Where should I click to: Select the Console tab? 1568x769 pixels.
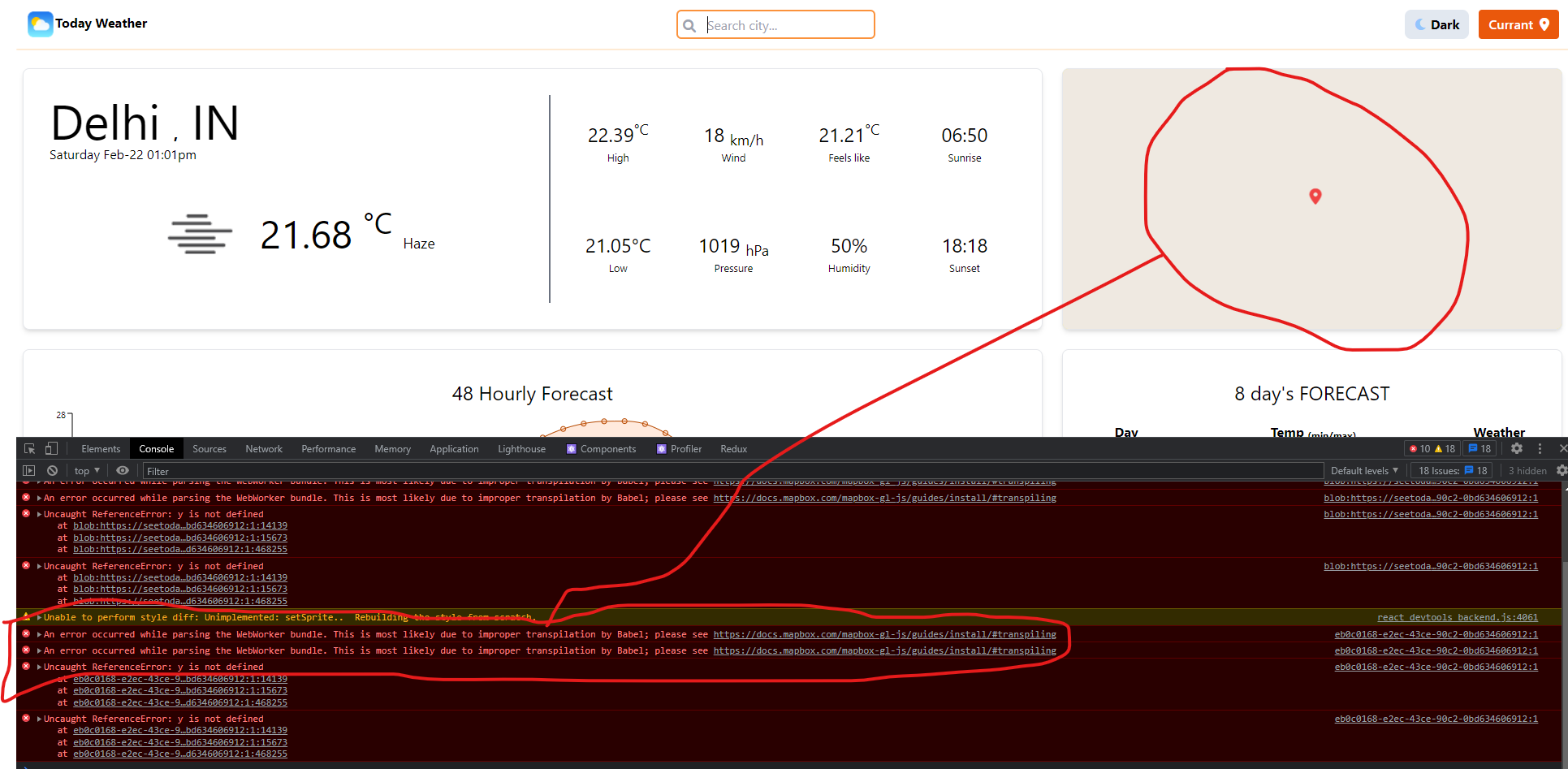(x=156, y=449)
